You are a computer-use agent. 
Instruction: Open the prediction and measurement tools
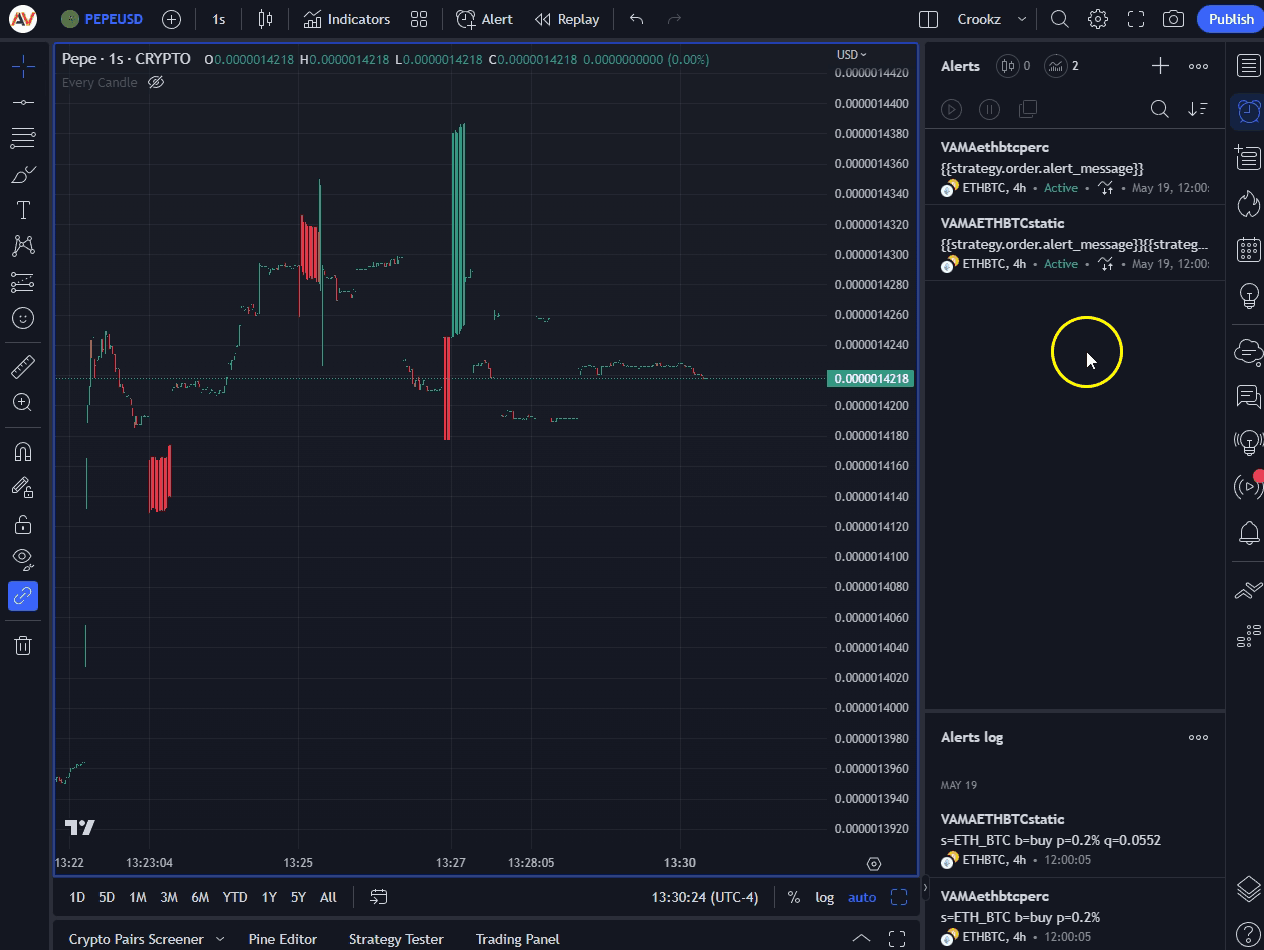coord(23,282)
